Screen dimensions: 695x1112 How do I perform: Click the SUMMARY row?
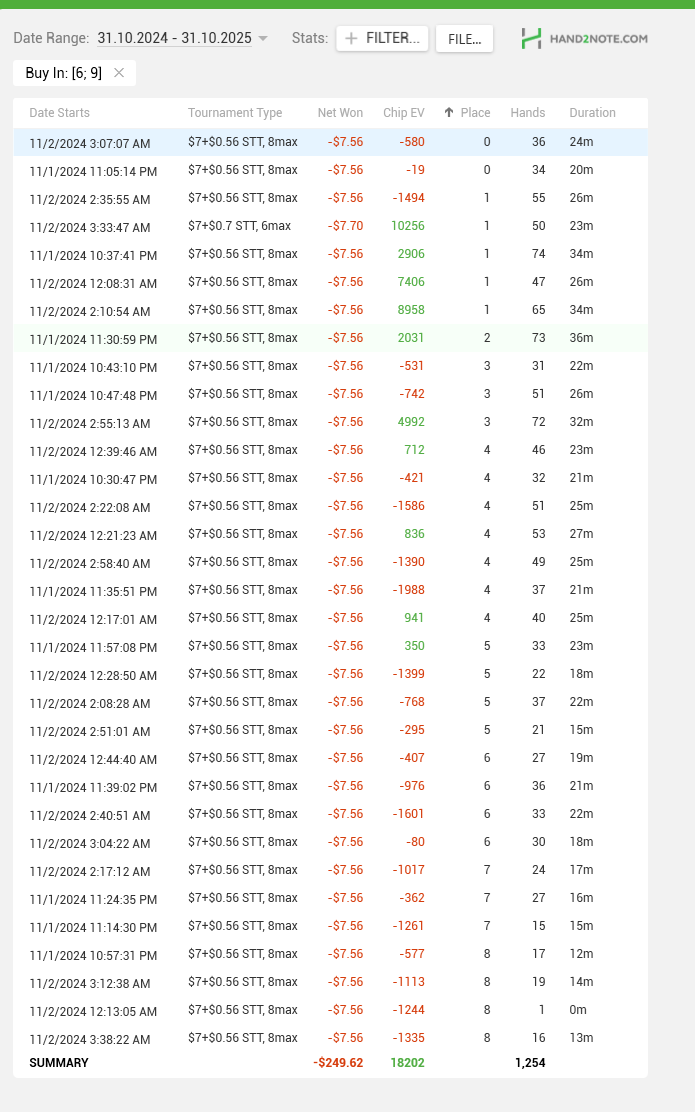59,1063
